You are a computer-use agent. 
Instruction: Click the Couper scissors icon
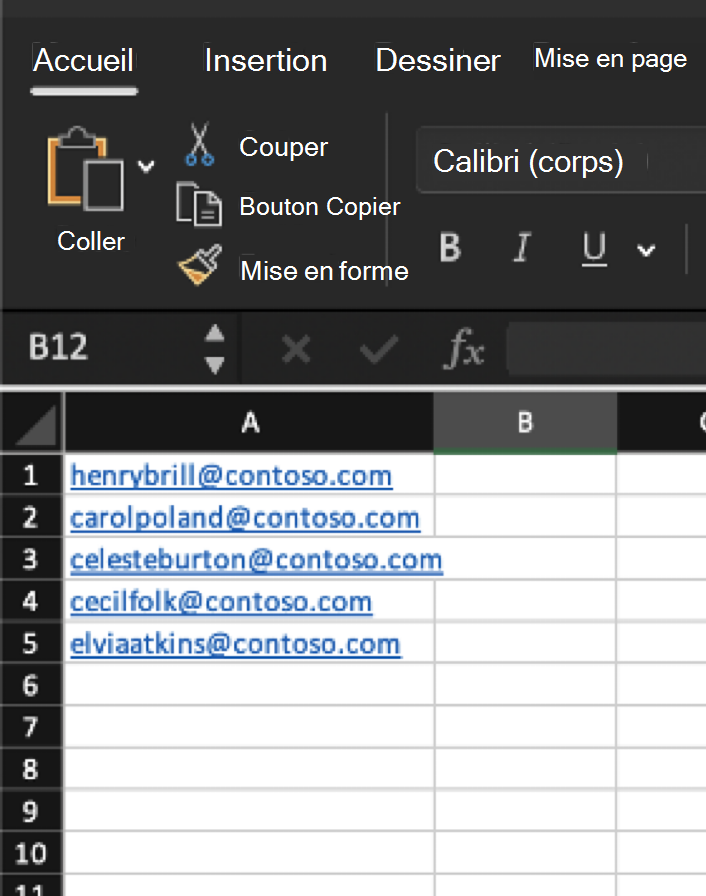(199, 145)
